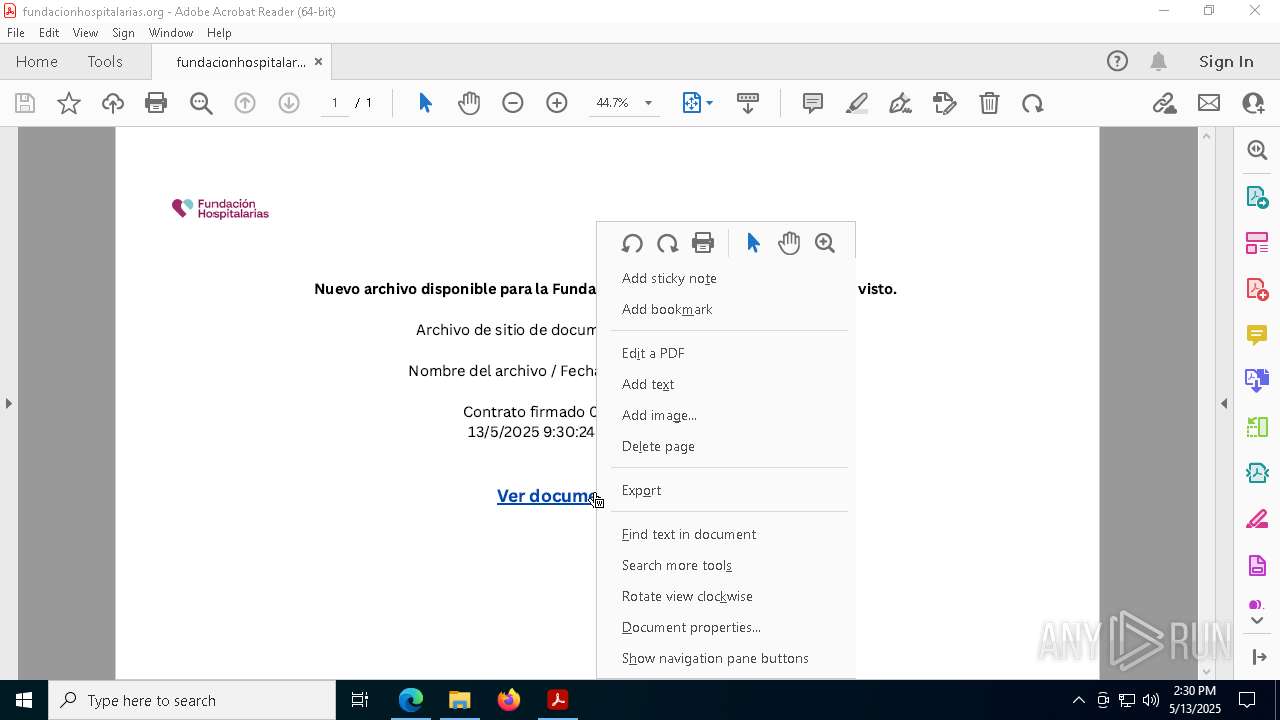1280x720 pixels.
Task: Open the Sign document pen icon
Action: (x=901, y=103)
